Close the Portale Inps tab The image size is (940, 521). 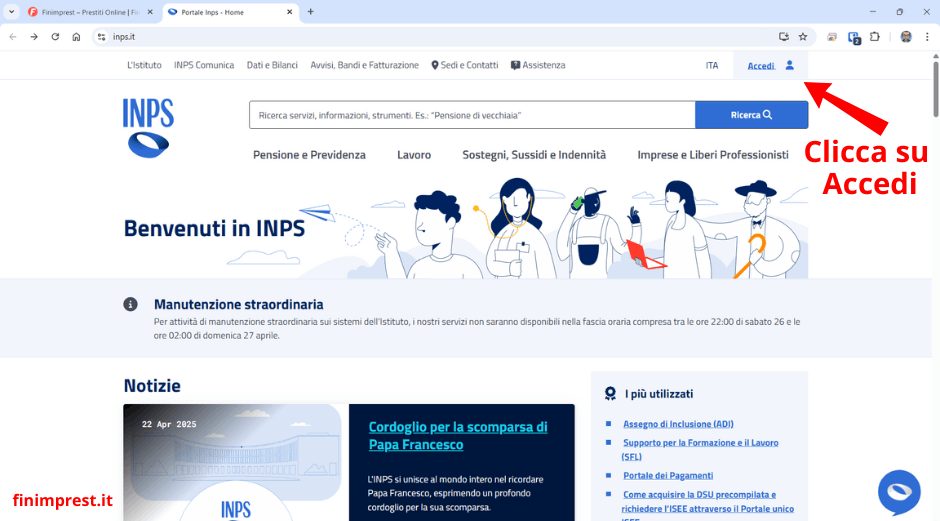click(x=290, y=12)
